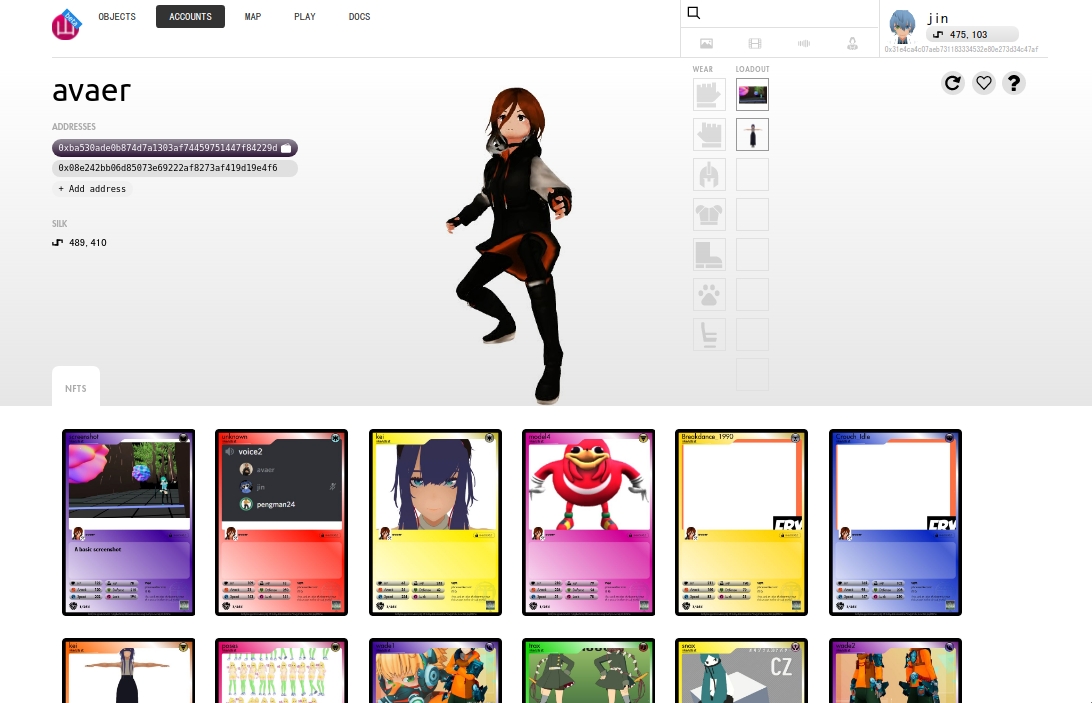Click the WEAR column label
Screen dimensions: 1092x703
703,69
